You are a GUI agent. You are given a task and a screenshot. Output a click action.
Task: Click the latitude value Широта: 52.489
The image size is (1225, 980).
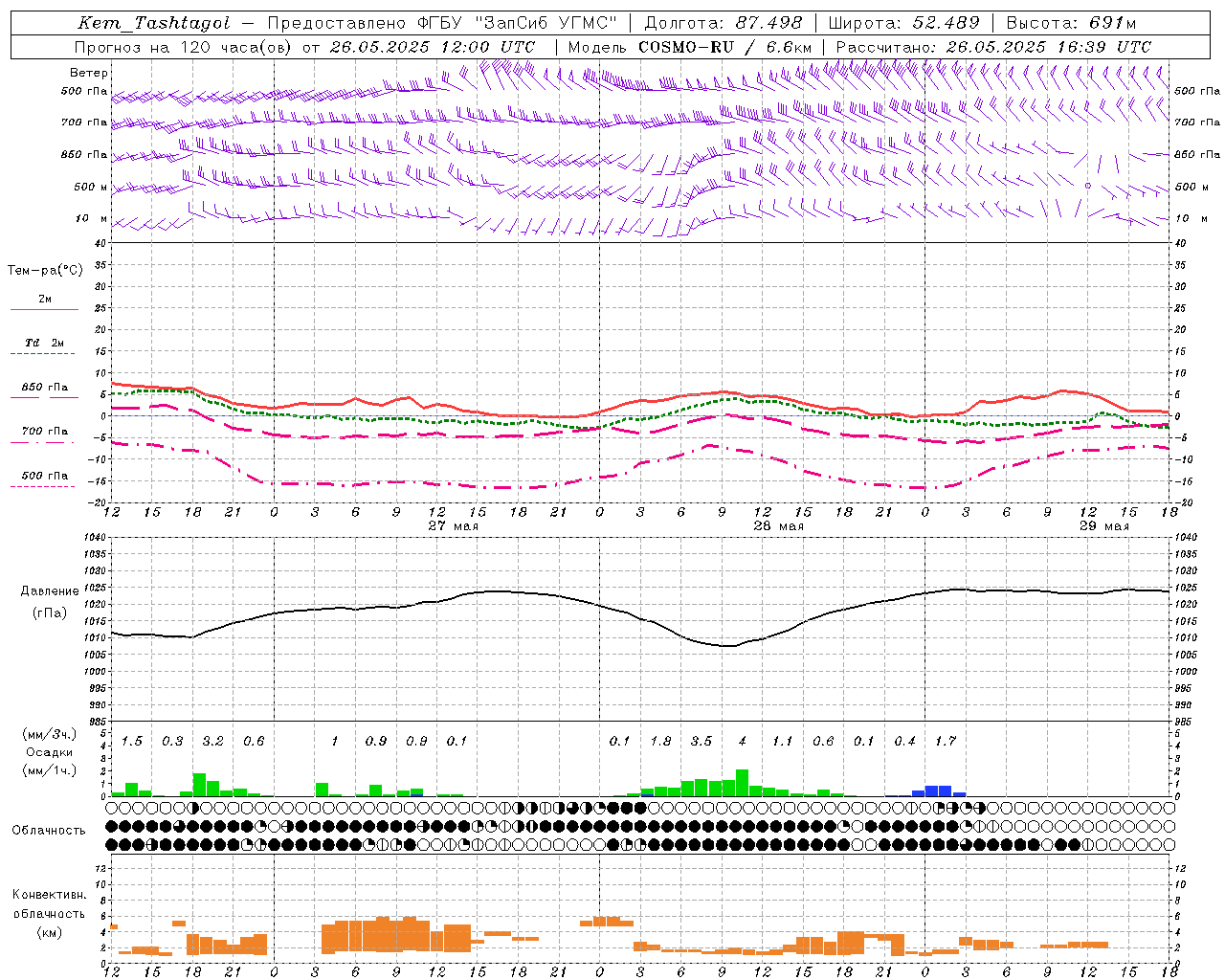904,23
